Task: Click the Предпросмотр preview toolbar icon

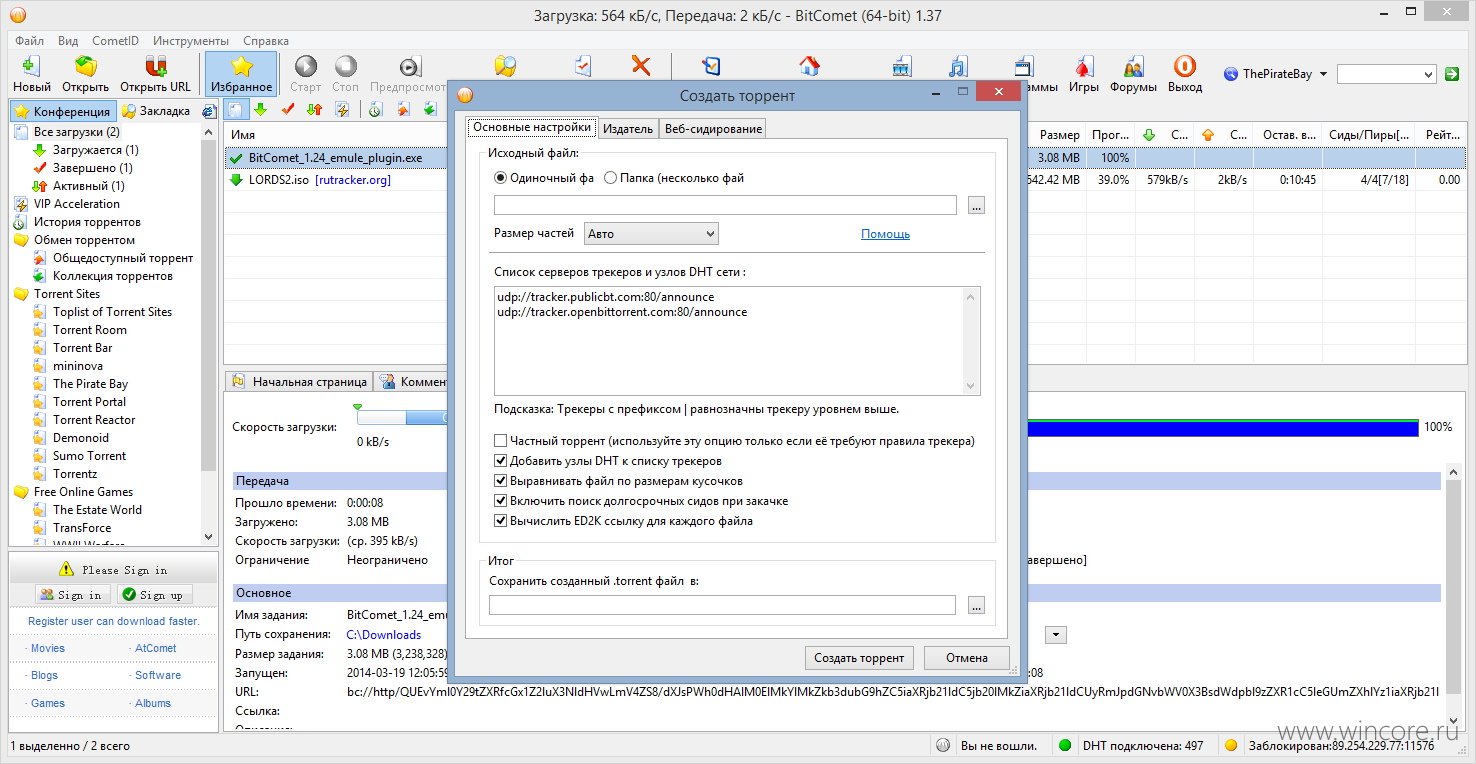Action: [x=409, y=67]
